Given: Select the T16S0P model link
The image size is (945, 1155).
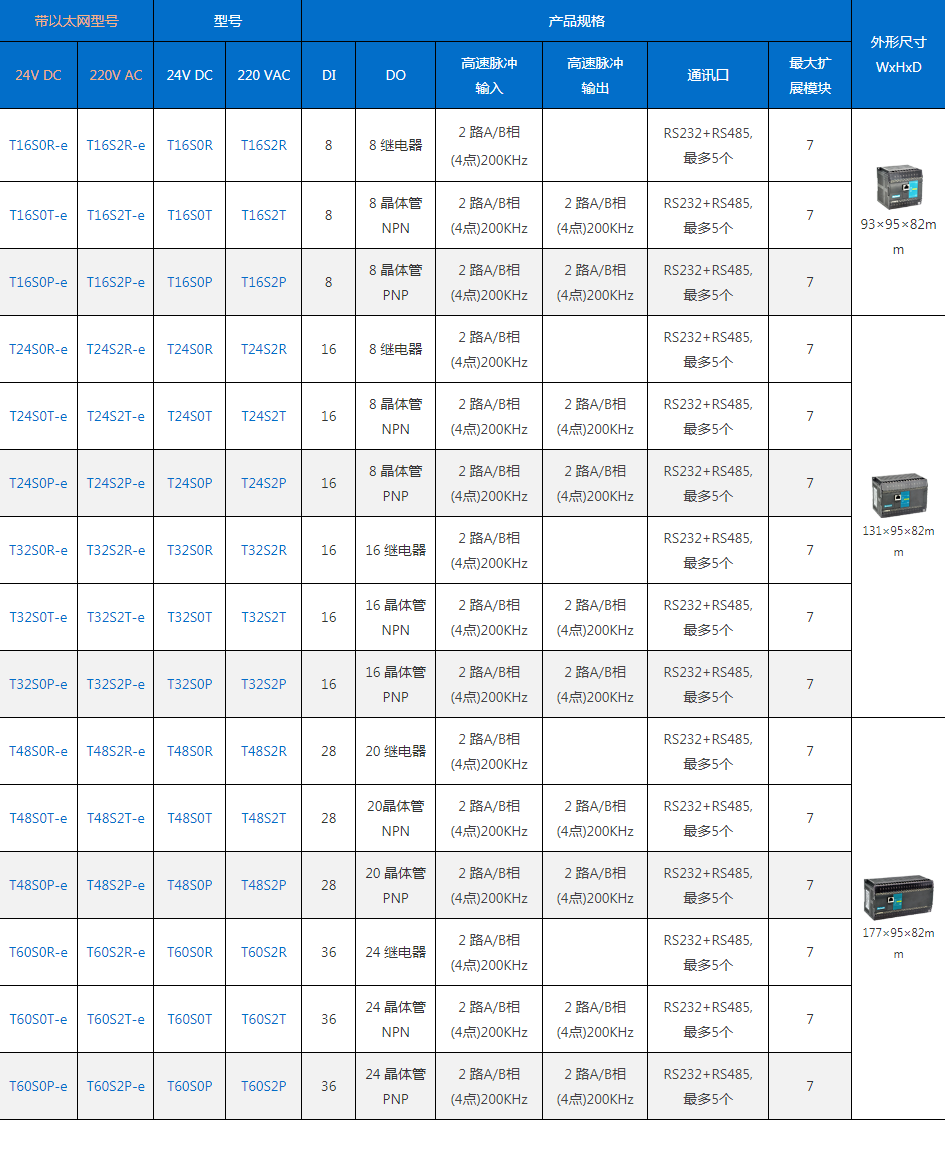Looking at the screenshot, I should pyautogui.click(x=190, y=282).
